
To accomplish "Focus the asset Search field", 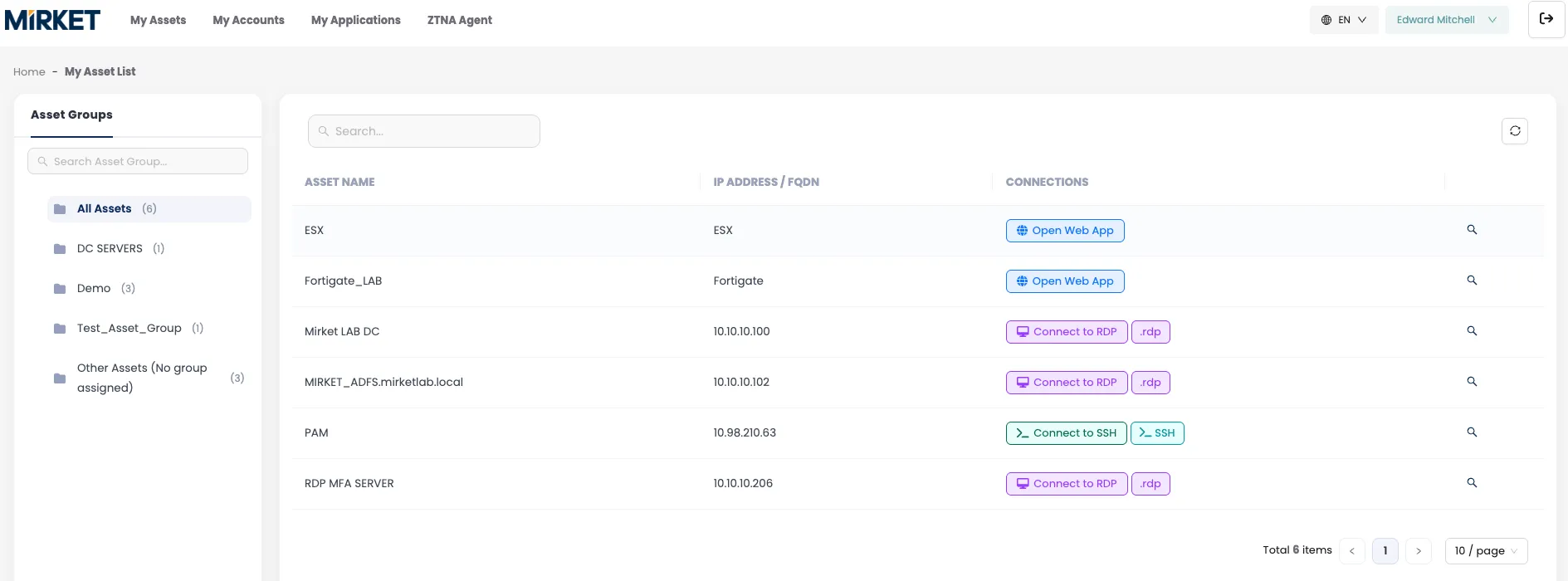I will [x=424, y=131].
